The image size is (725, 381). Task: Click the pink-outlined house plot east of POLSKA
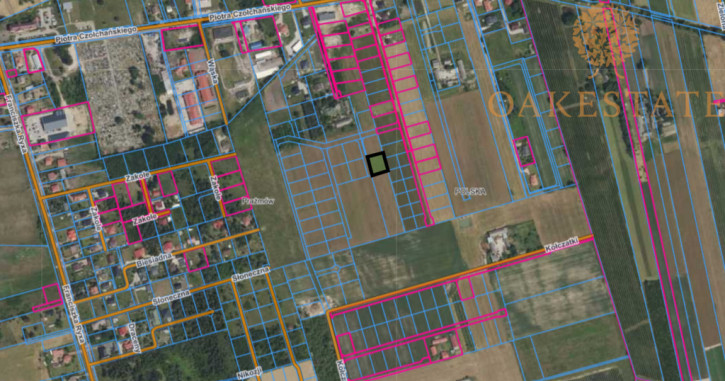pos(524,152)
